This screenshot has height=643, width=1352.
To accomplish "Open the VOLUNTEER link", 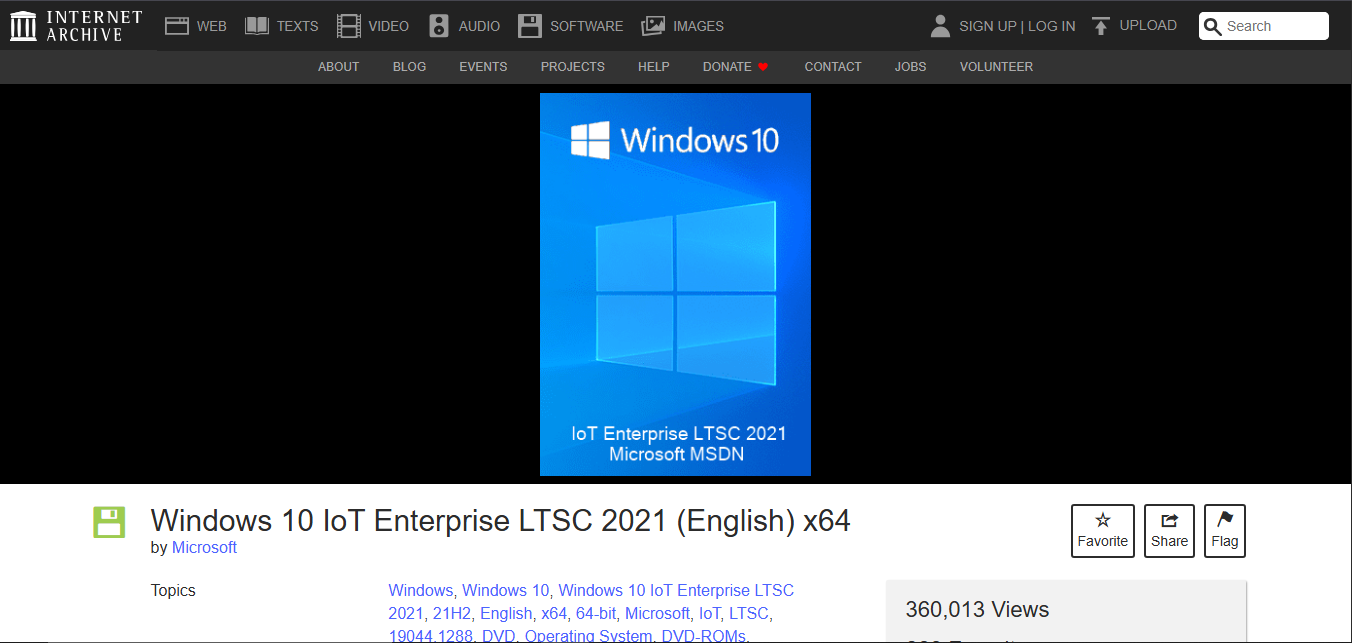I will (x=996, y=67).
